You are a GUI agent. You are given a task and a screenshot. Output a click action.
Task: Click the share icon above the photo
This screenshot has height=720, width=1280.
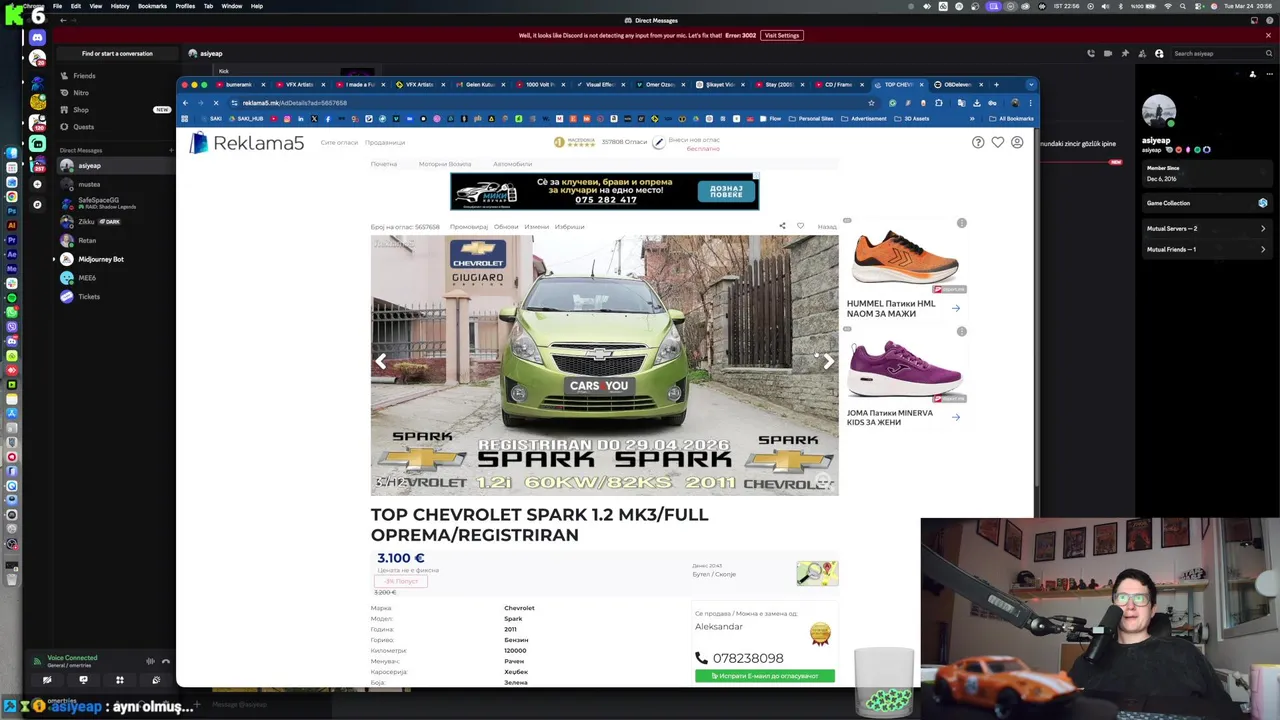pos(782,226)
